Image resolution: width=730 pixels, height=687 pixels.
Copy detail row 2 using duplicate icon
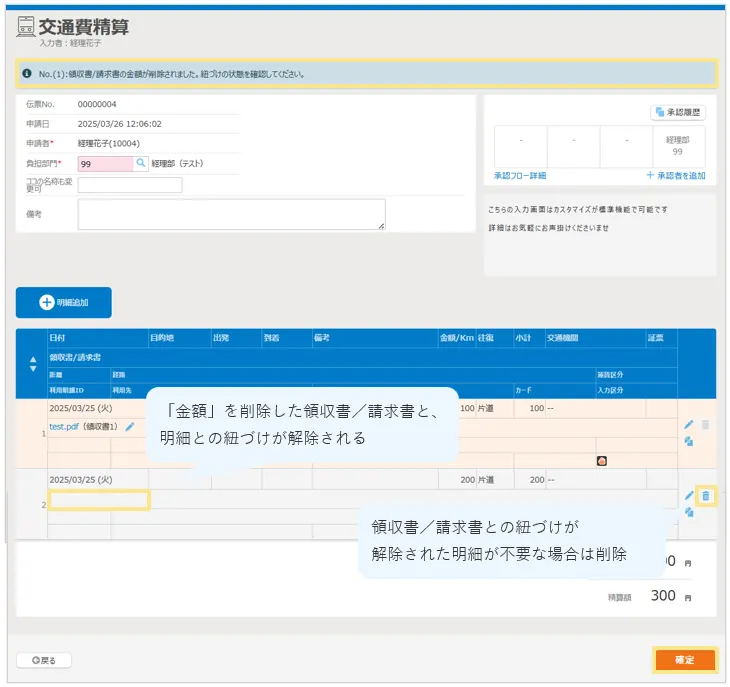pos(689,512)
